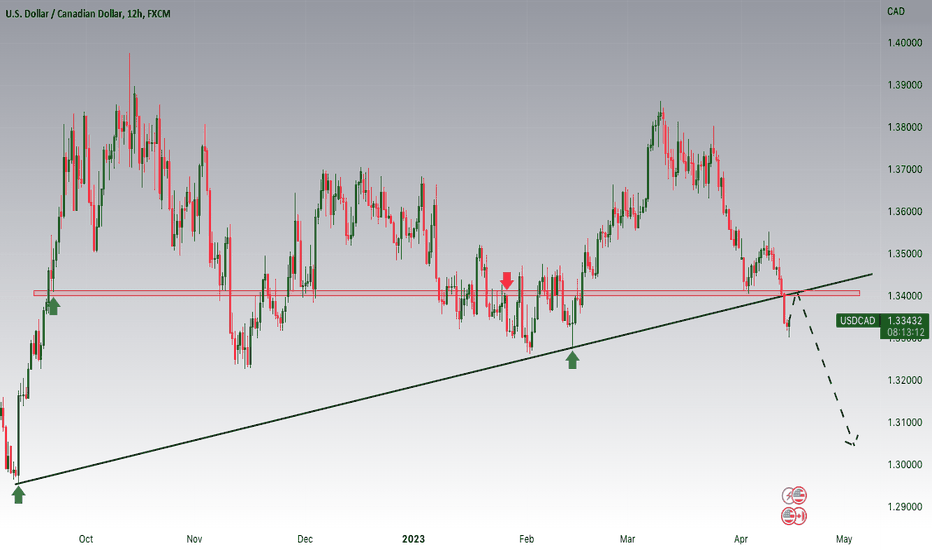Click the Mar label on the time axis
The image size is (932, 550).
pos(628,539)
